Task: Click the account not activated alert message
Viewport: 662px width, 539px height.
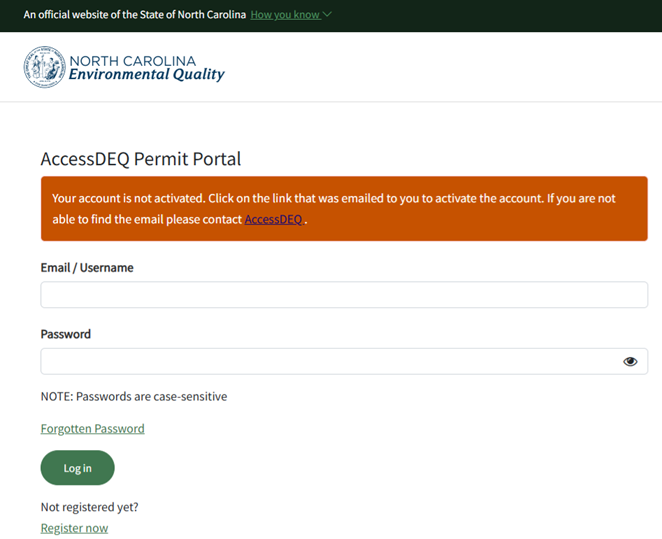Action: pos(344,209)
